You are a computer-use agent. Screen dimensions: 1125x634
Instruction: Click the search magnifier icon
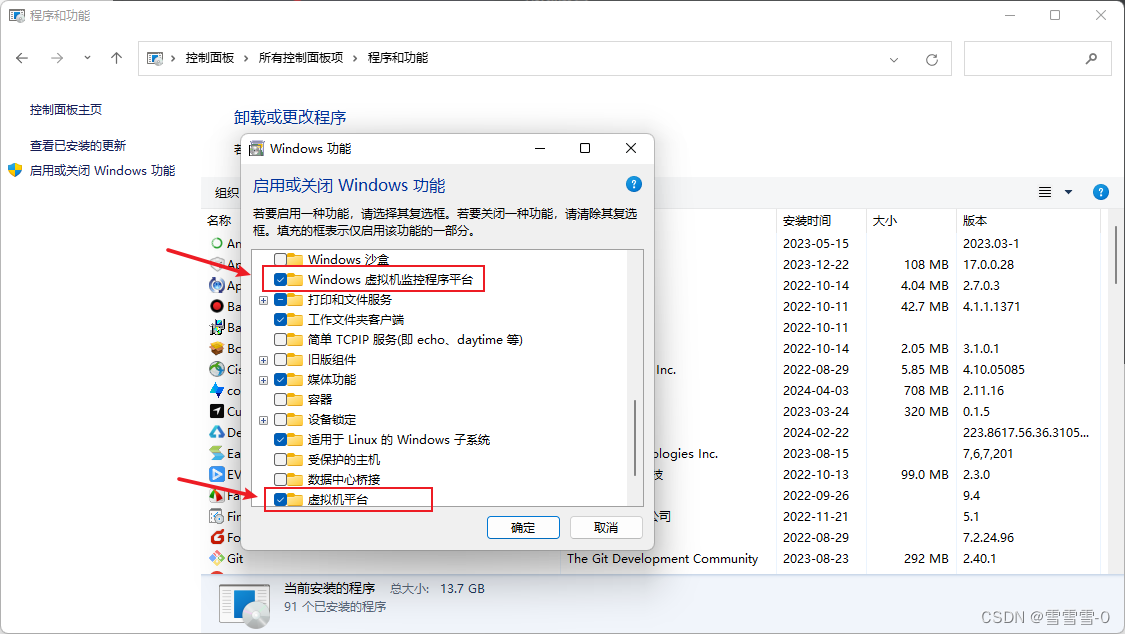click(x=1091, y=59)
